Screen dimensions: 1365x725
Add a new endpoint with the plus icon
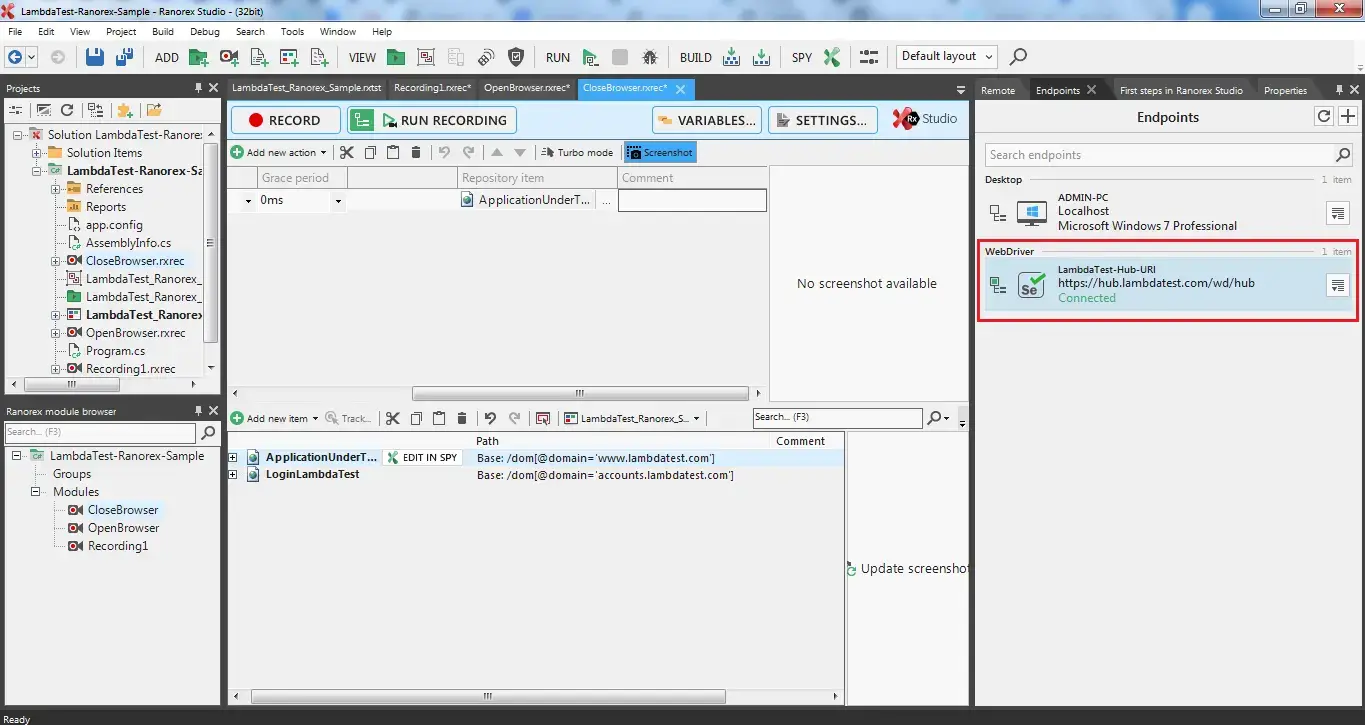1347,117
